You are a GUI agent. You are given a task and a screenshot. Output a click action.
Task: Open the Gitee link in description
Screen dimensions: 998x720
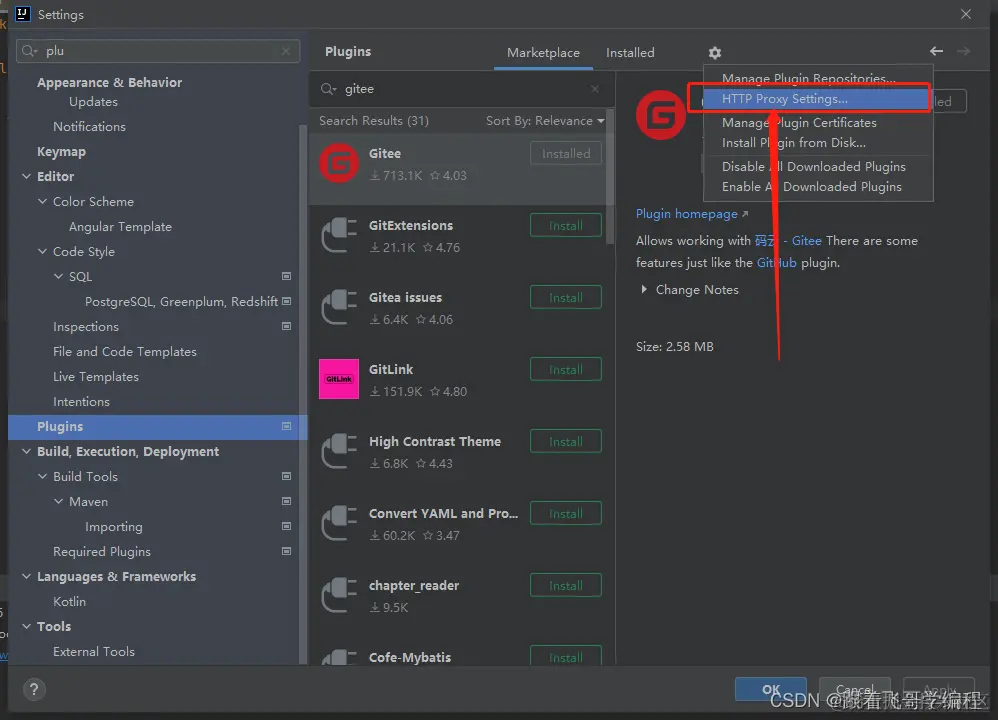pyautogui.click(x=806, y=241)
